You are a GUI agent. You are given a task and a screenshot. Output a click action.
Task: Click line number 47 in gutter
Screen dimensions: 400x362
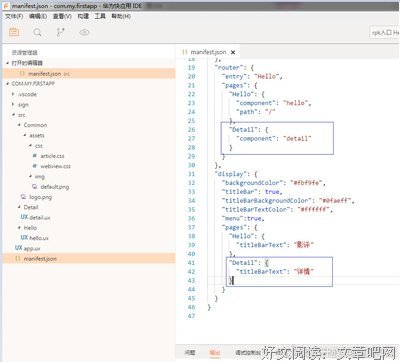pyautogui.click(x=191, y=316)
